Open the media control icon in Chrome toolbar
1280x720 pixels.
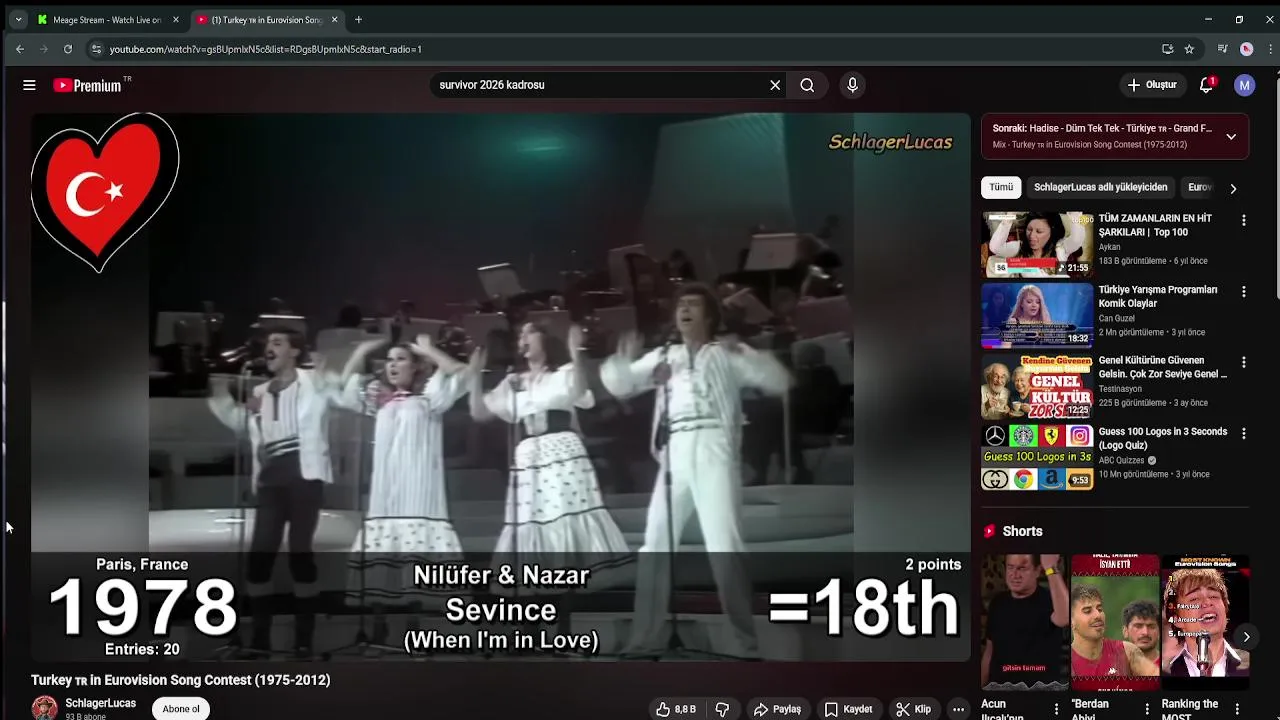(1222, 49)
